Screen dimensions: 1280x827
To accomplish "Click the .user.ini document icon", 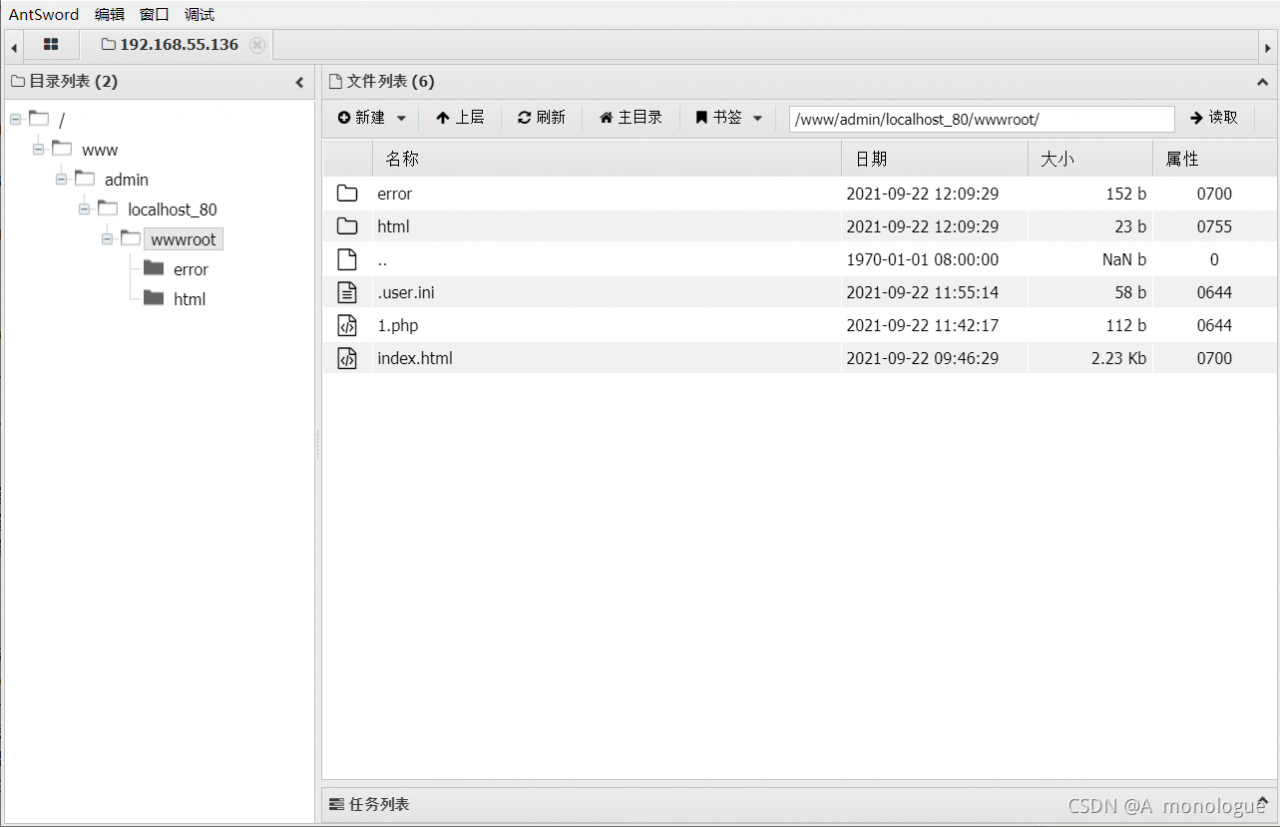I will tap(347, 293).
